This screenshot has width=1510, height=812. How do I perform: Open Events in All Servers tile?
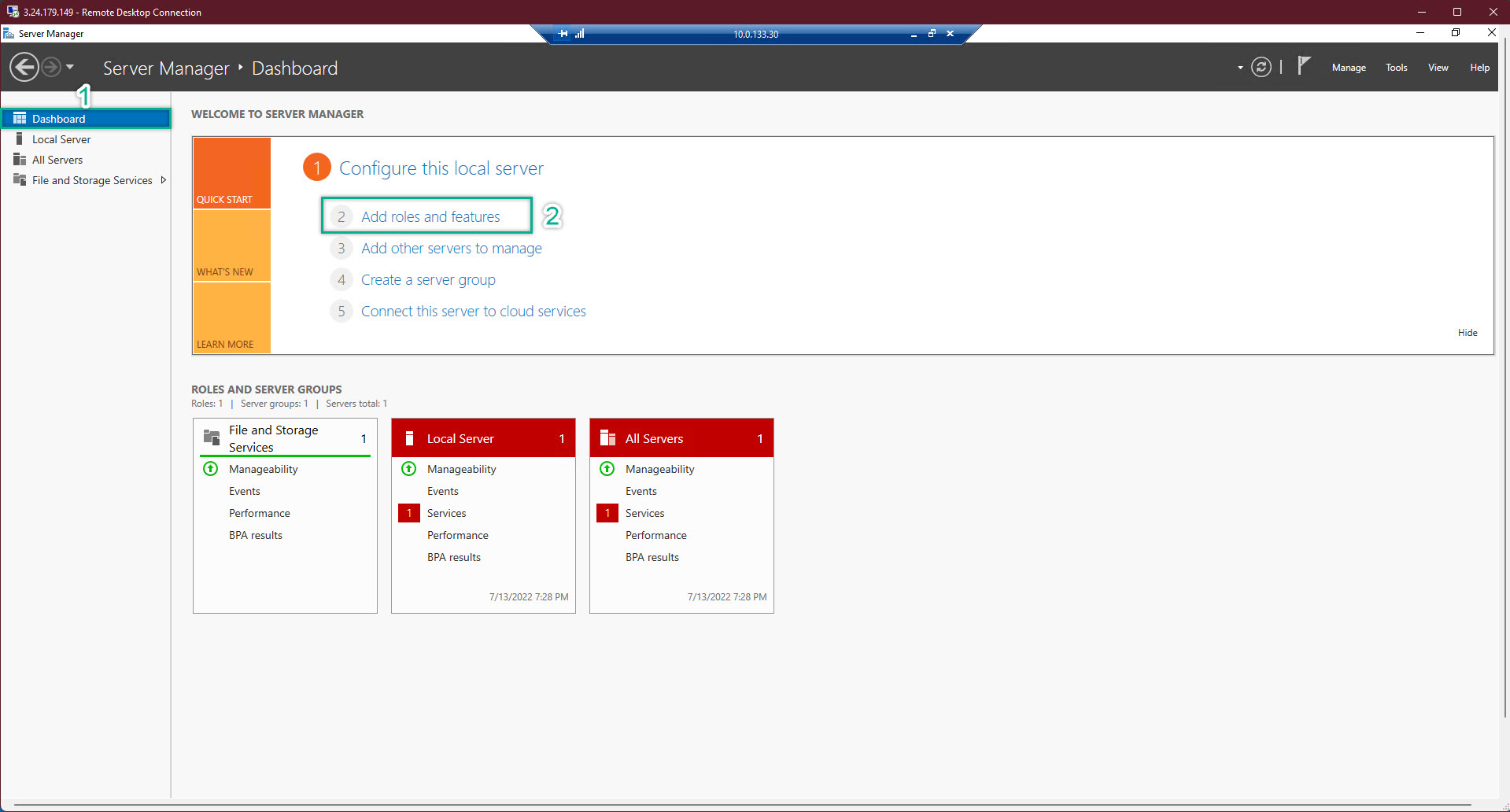[x=641, y=491]
